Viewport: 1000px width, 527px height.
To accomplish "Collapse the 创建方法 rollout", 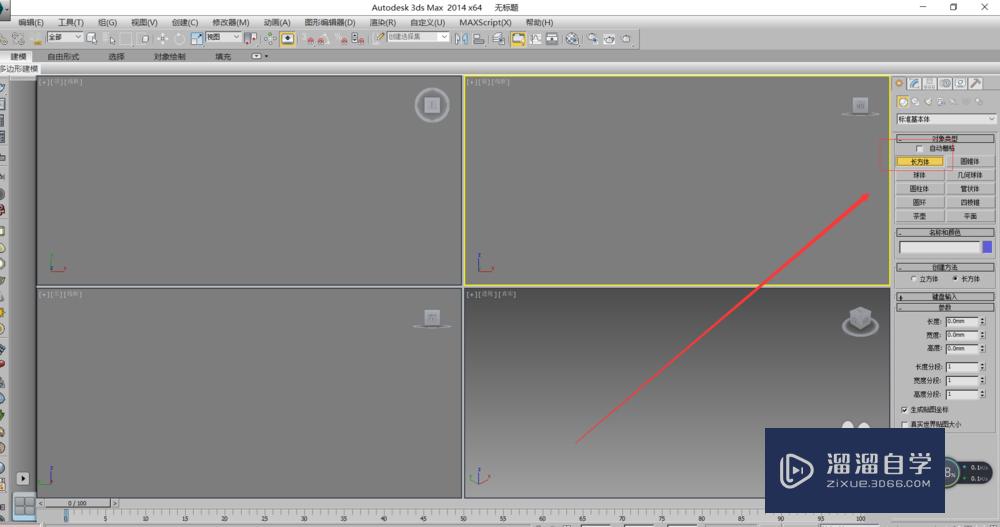I will [945, 267].
